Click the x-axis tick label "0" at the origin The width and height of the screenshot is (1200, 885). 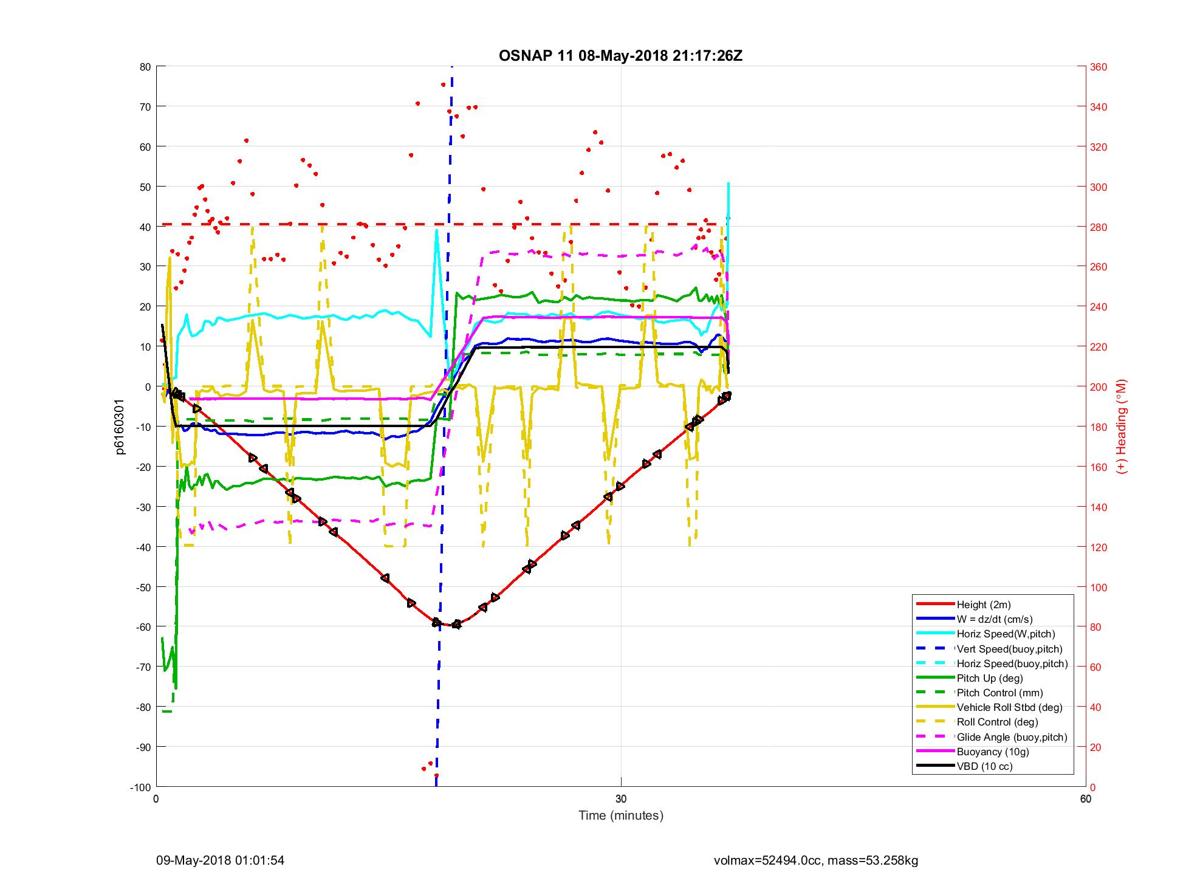(x=157, y=799)
